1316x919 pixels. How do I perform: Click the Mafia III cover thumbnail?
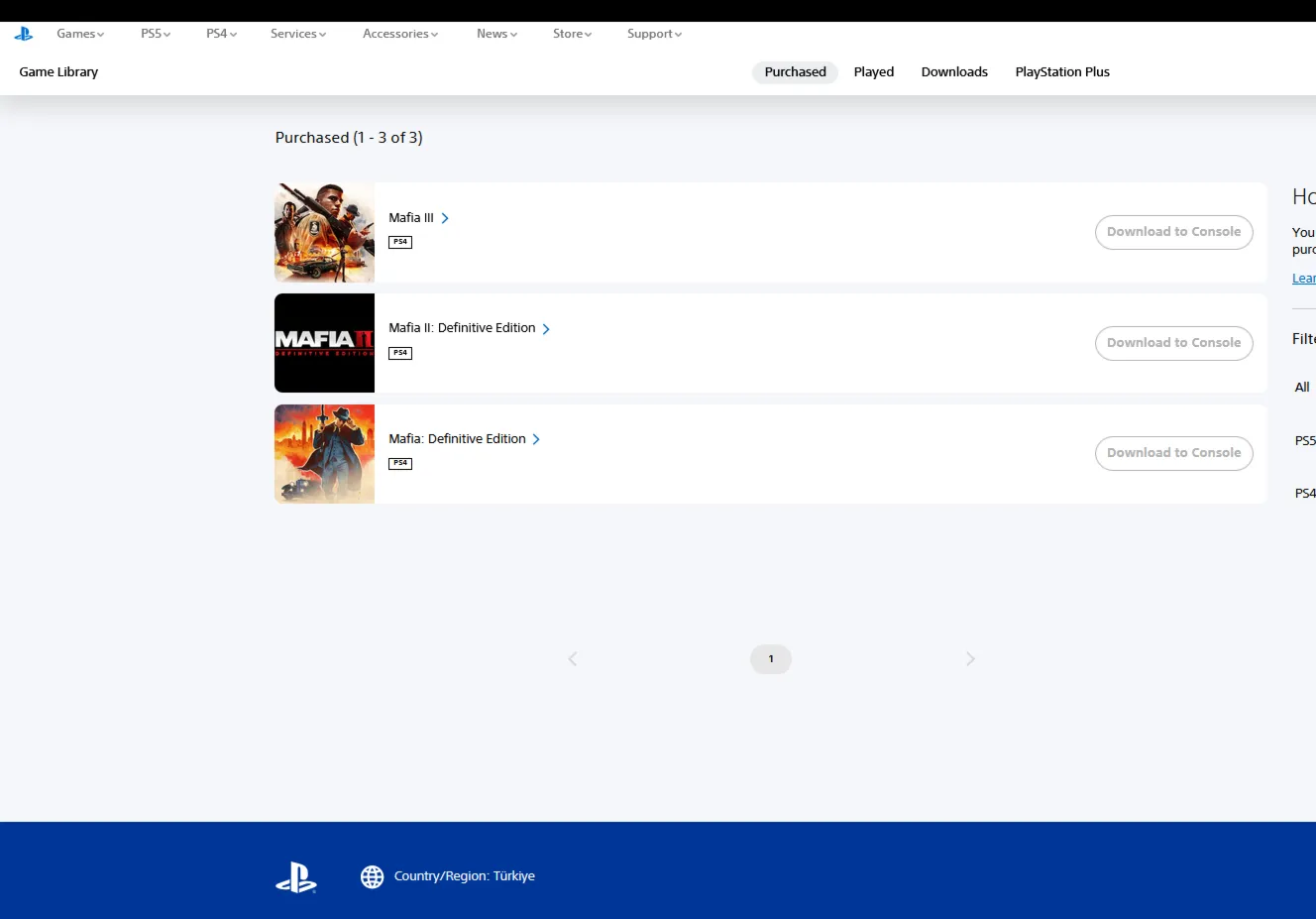click(324, 233)
